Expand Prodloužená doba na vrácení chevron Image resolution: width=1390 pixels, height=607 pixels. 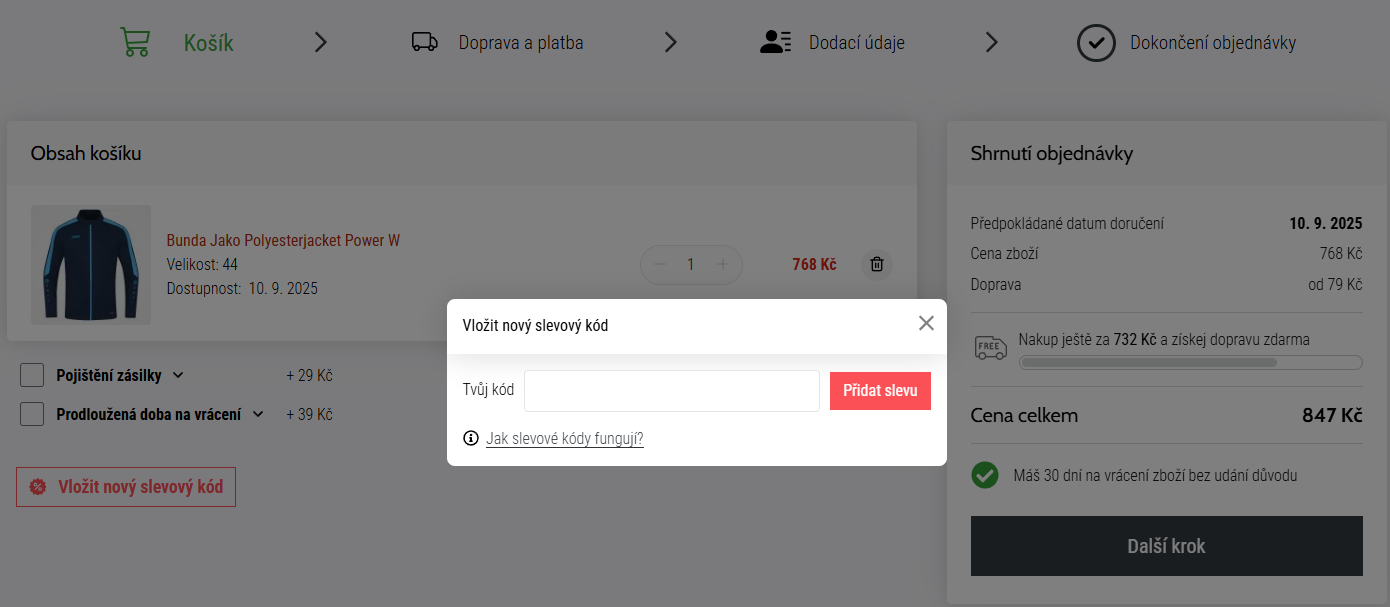point(257,414)
